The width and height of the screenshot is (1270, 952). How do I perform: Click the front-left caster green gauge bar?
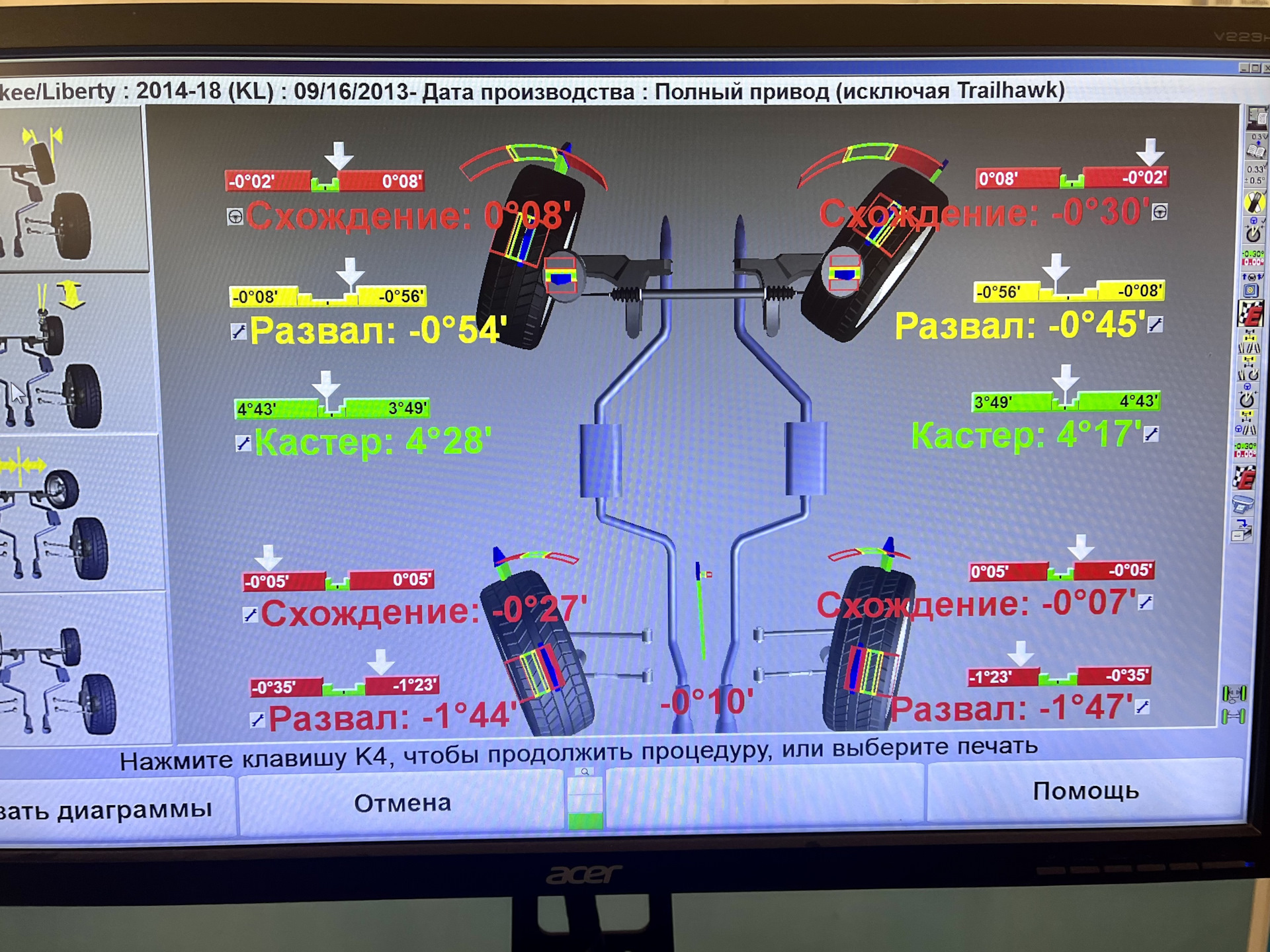332,409
